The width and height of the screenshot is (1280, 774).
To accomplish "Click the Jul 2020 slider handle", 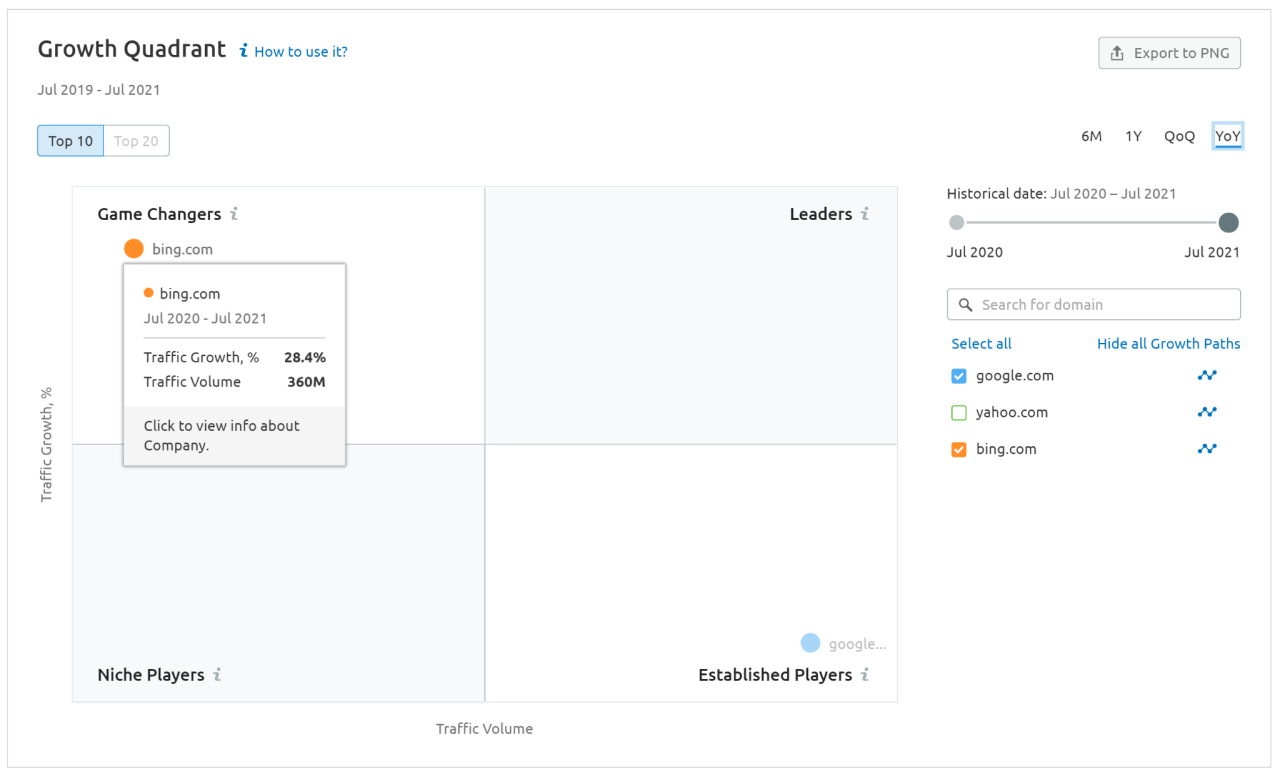I will 957,223.
